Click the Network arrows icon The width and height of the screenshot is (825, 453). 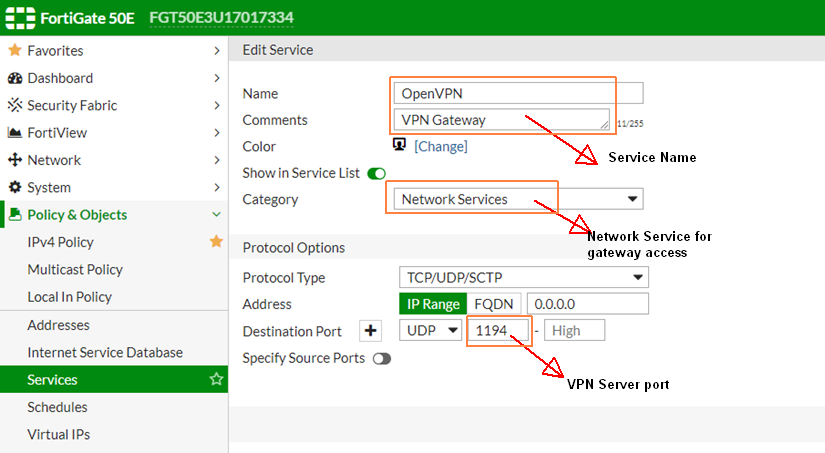15,160
